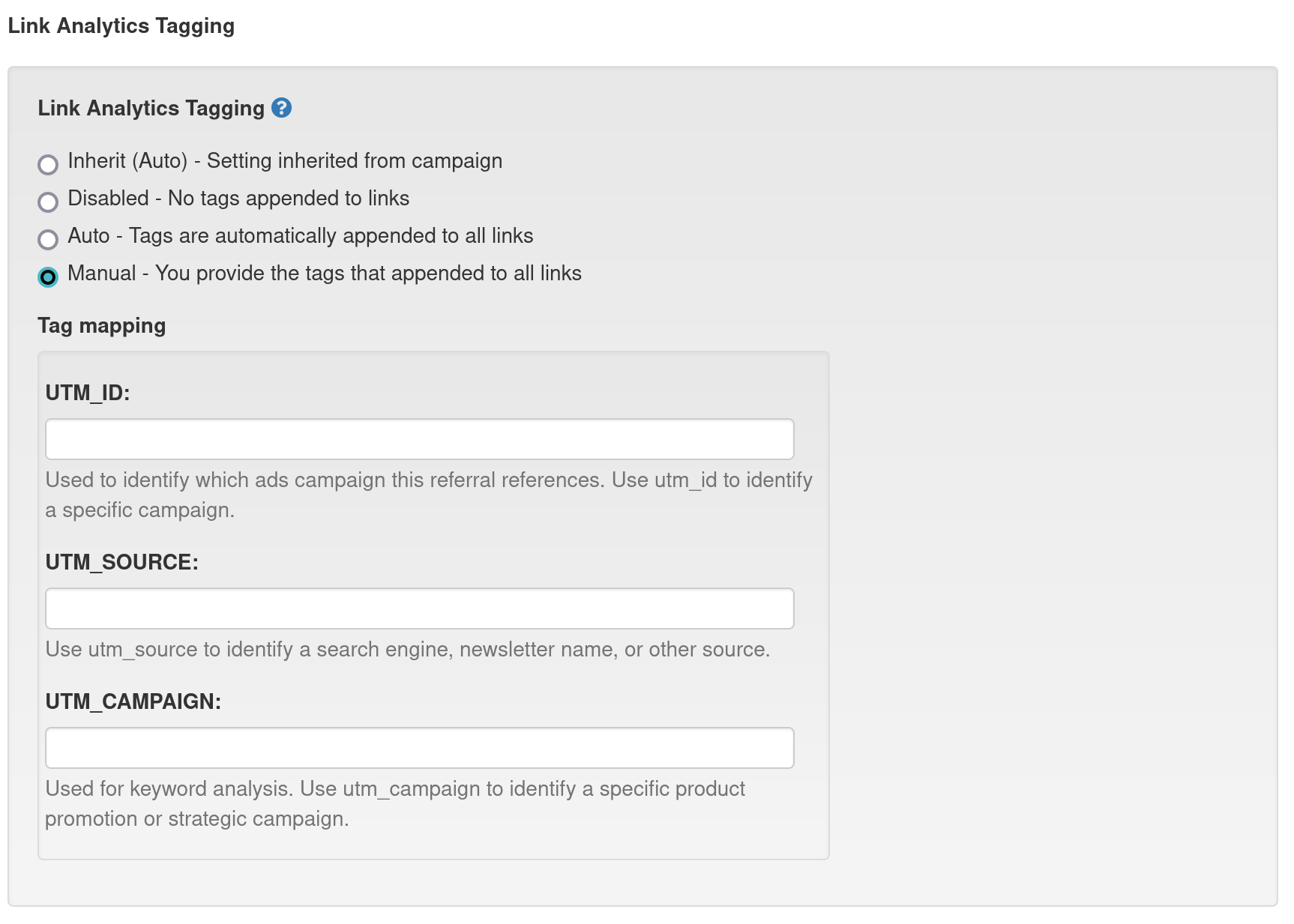Screen dimensions: 1294x924
Task: Click the "No tags appended to links" label
Action: 288,199
